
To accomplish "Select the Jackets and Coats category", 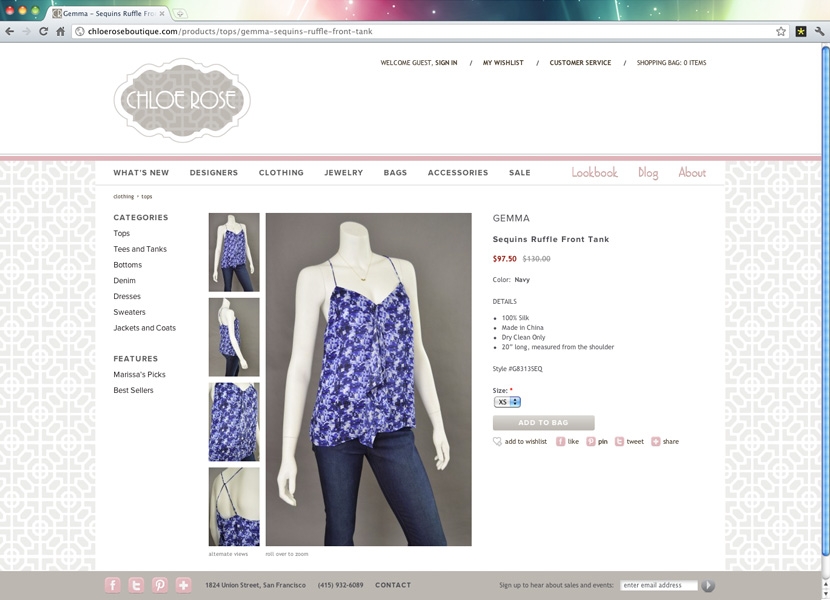I will pos(145,328).
